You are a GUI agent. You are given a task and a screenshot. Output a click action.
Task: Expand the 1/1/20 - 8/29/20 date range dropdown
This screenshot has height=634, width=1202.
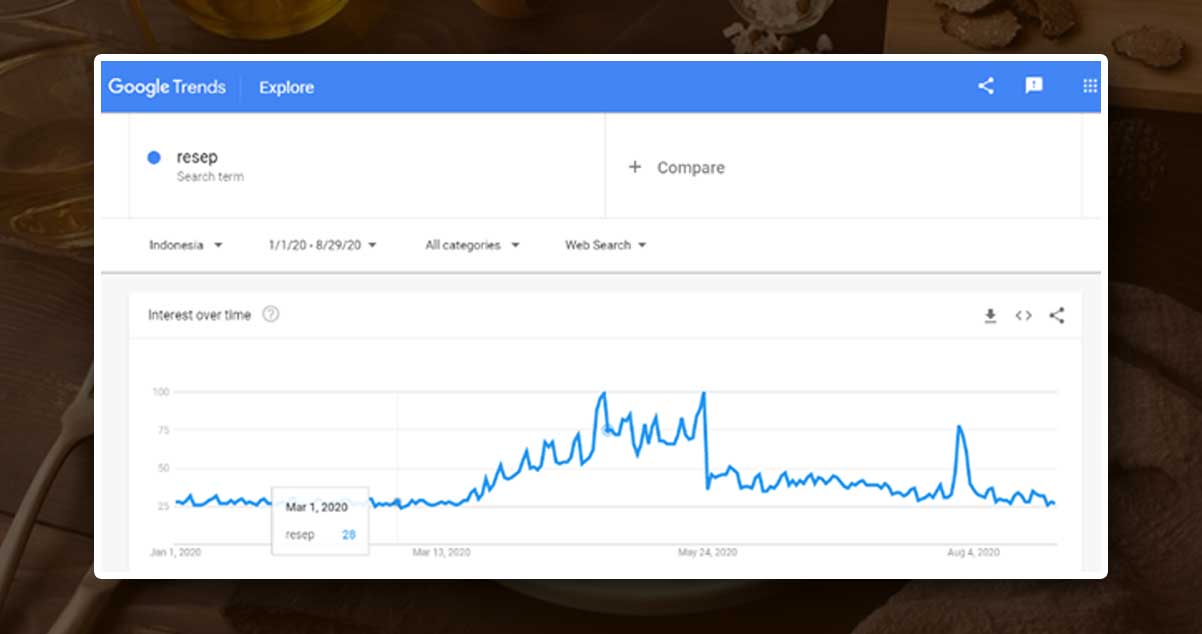click(x=321, y=245)
